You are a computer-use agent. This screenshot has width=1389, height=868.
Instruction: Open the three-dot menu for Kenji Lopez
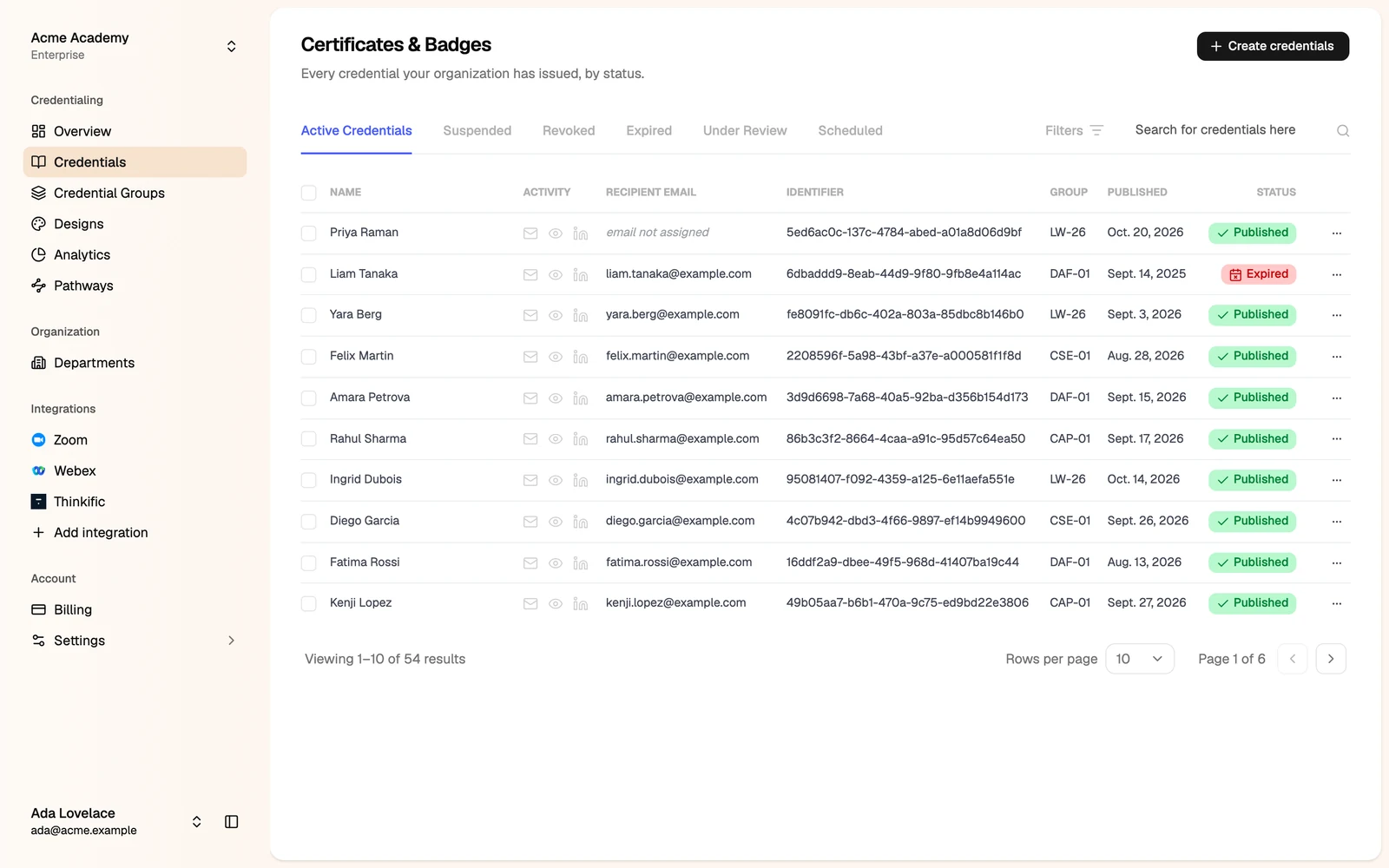[1337, 603]
